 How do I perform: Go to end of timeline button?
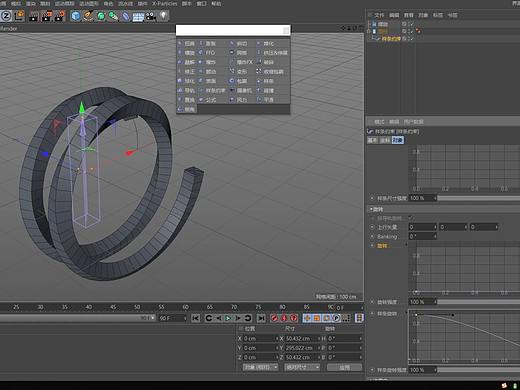[x=261, y=318]
